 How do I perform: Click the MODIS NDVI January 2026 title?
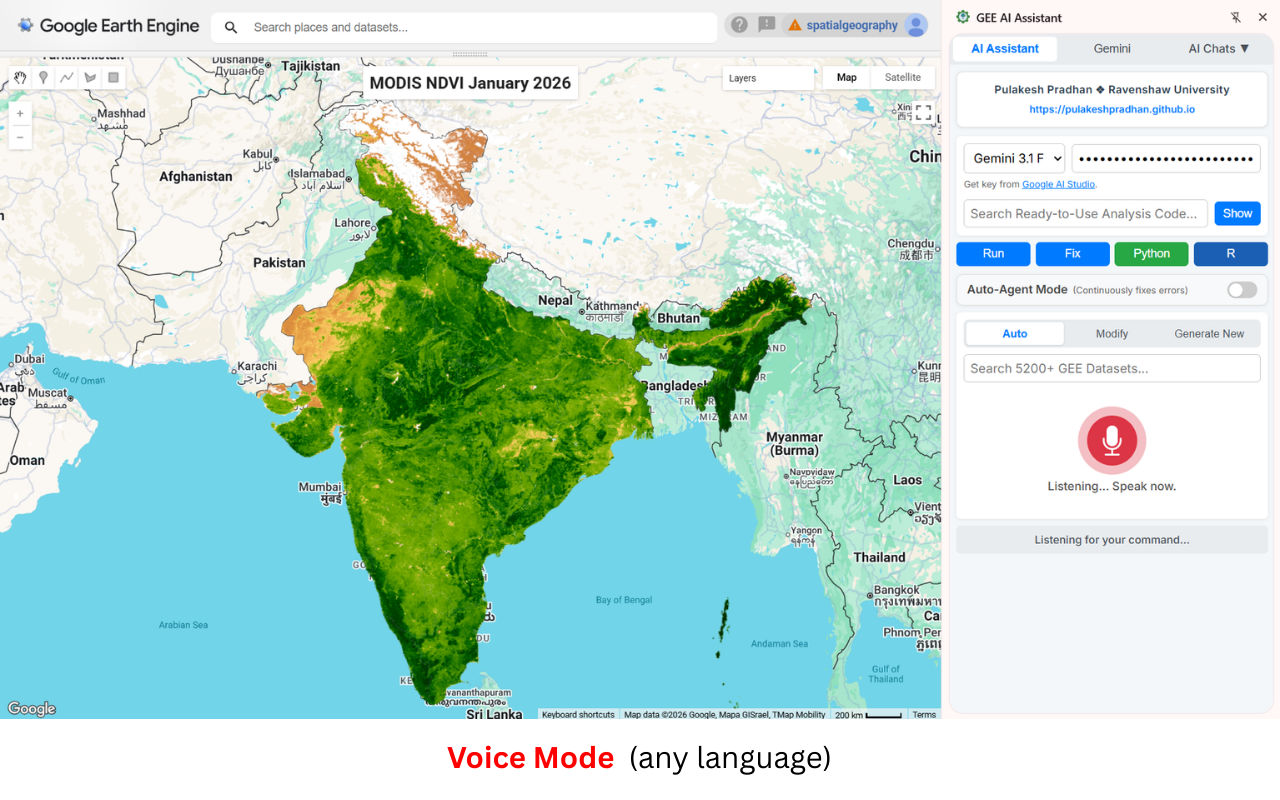[x=470, y=83]
